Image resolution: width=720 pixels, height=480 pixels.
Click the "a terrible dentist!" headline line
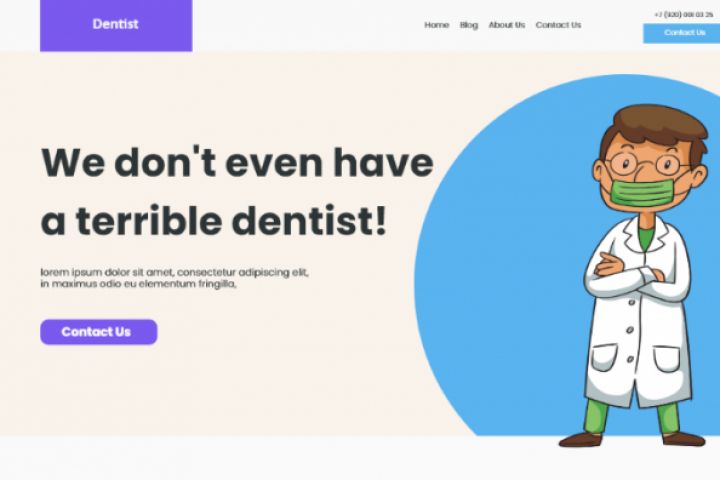[x=214, y=221]
